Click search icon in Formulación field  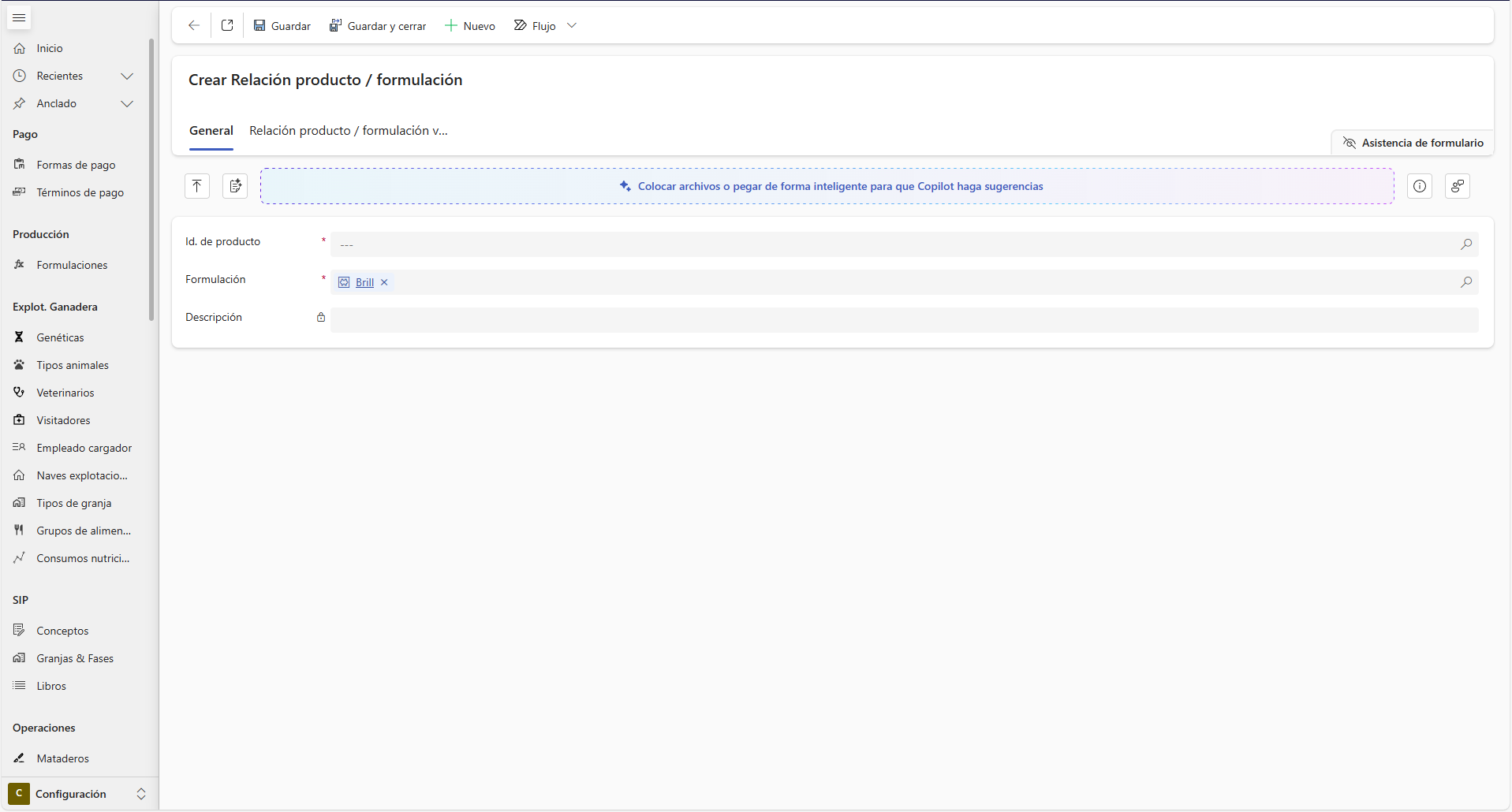pos(1465,282)
